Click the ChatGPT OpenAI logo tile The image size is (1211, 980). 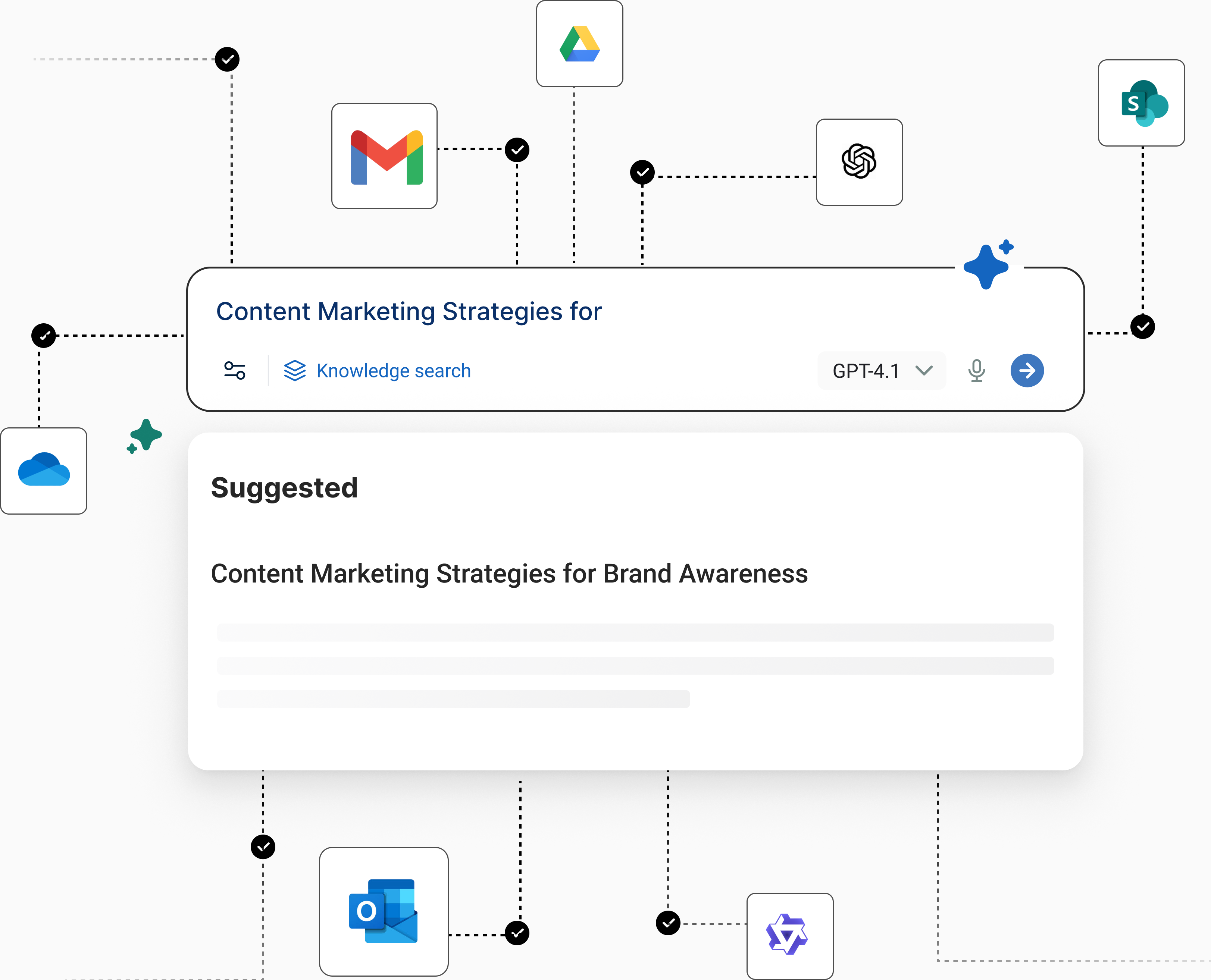859,162
